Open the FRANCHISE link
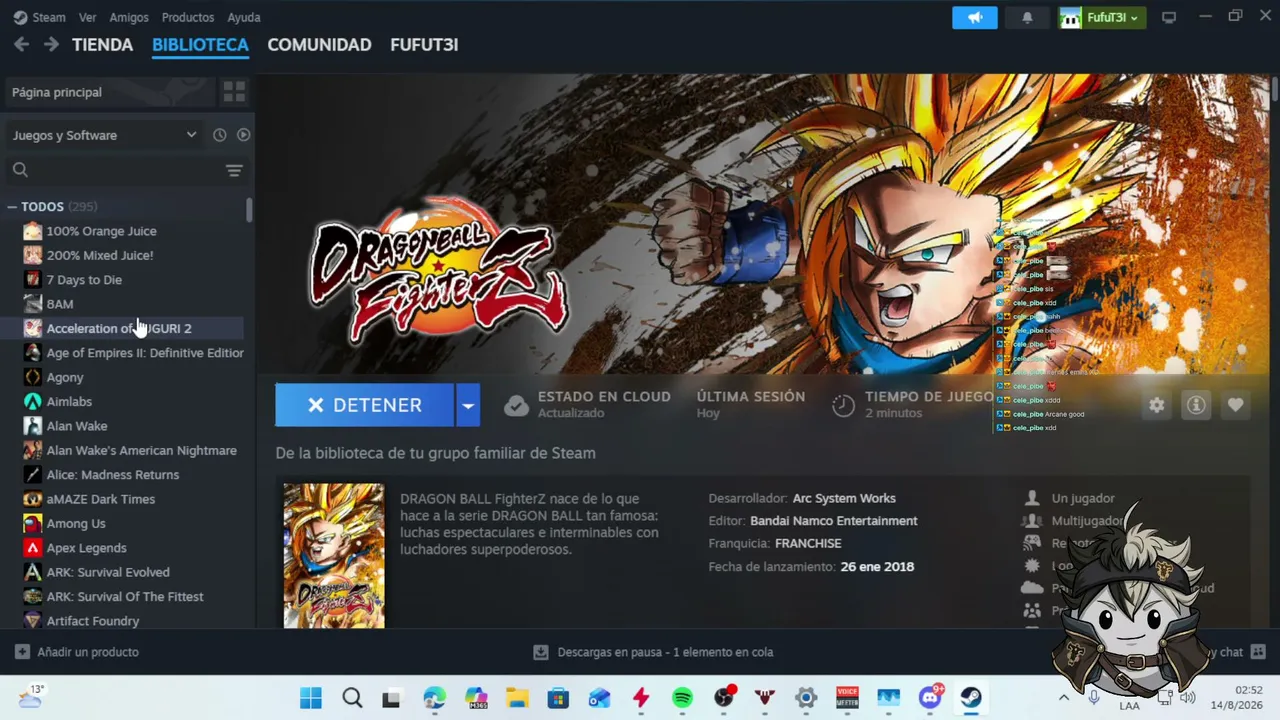 point(808,544)
